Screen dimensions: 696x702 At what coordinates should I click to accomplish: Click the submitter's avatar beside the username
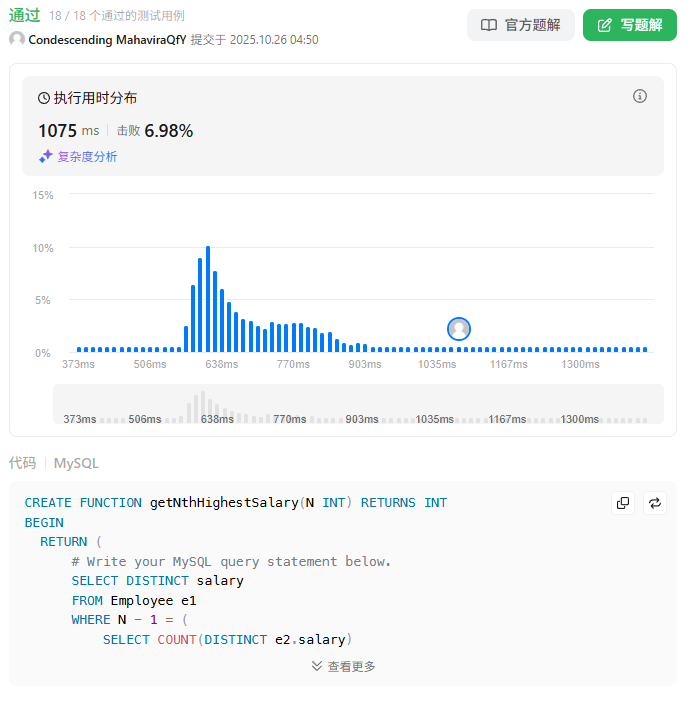(x=17, y=39)
